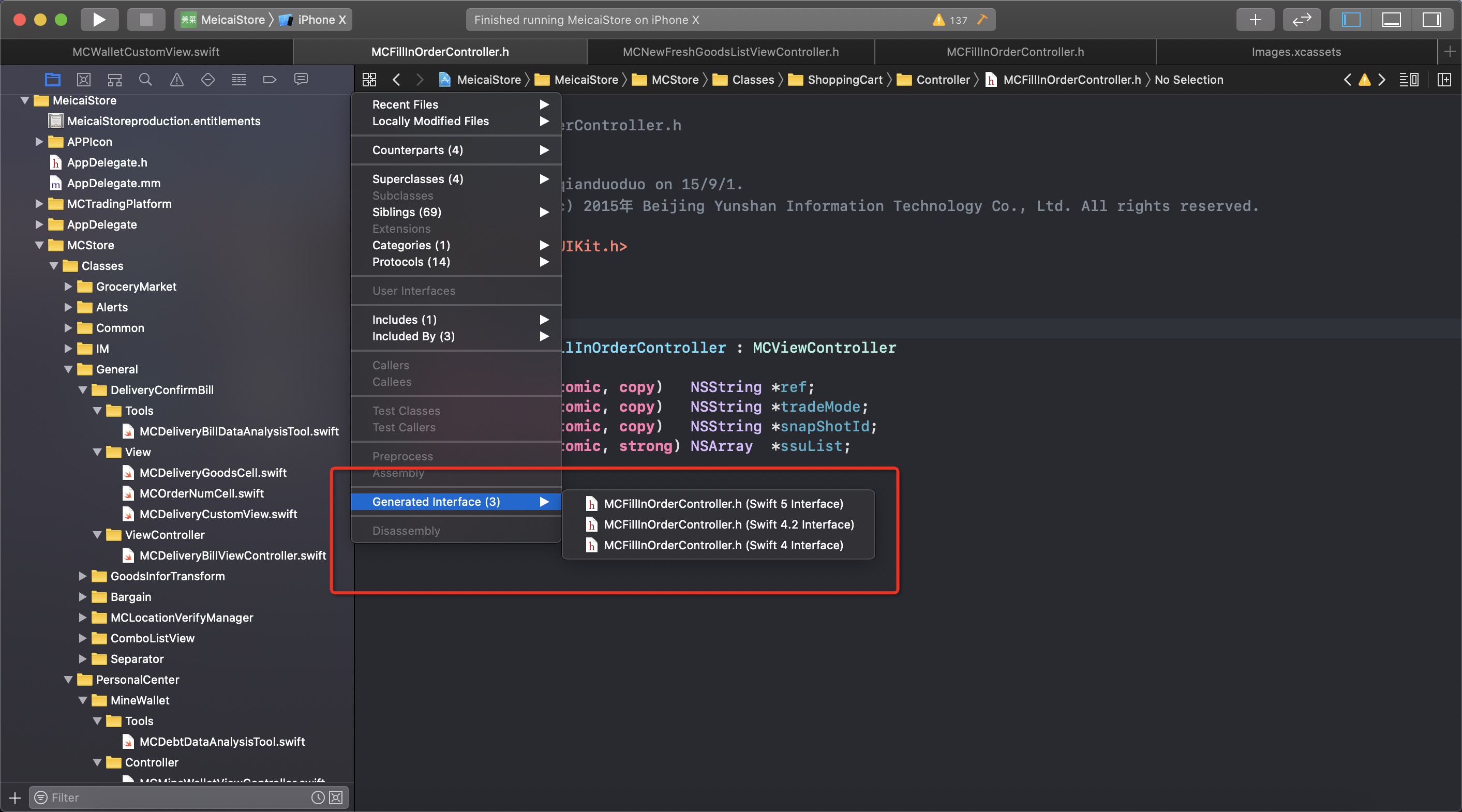1462x812 pixels.
Task: Select MeicaiStore scheme in toolbar
Action: [x=223, y=20]
